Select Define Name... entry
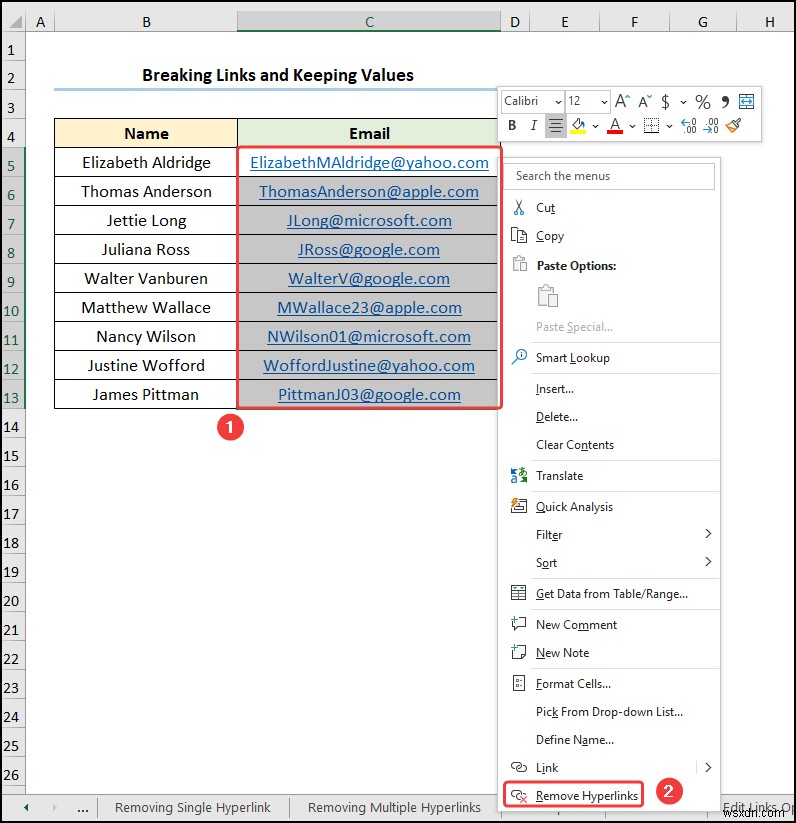Viewport: 796px width, 823px height. pyautogui.click(x=575, y=740)
